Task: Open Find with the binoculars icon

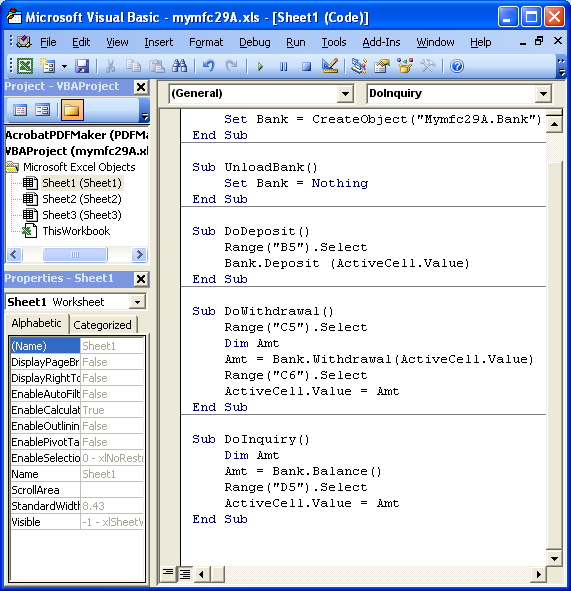Action: [x=179, y=66]
